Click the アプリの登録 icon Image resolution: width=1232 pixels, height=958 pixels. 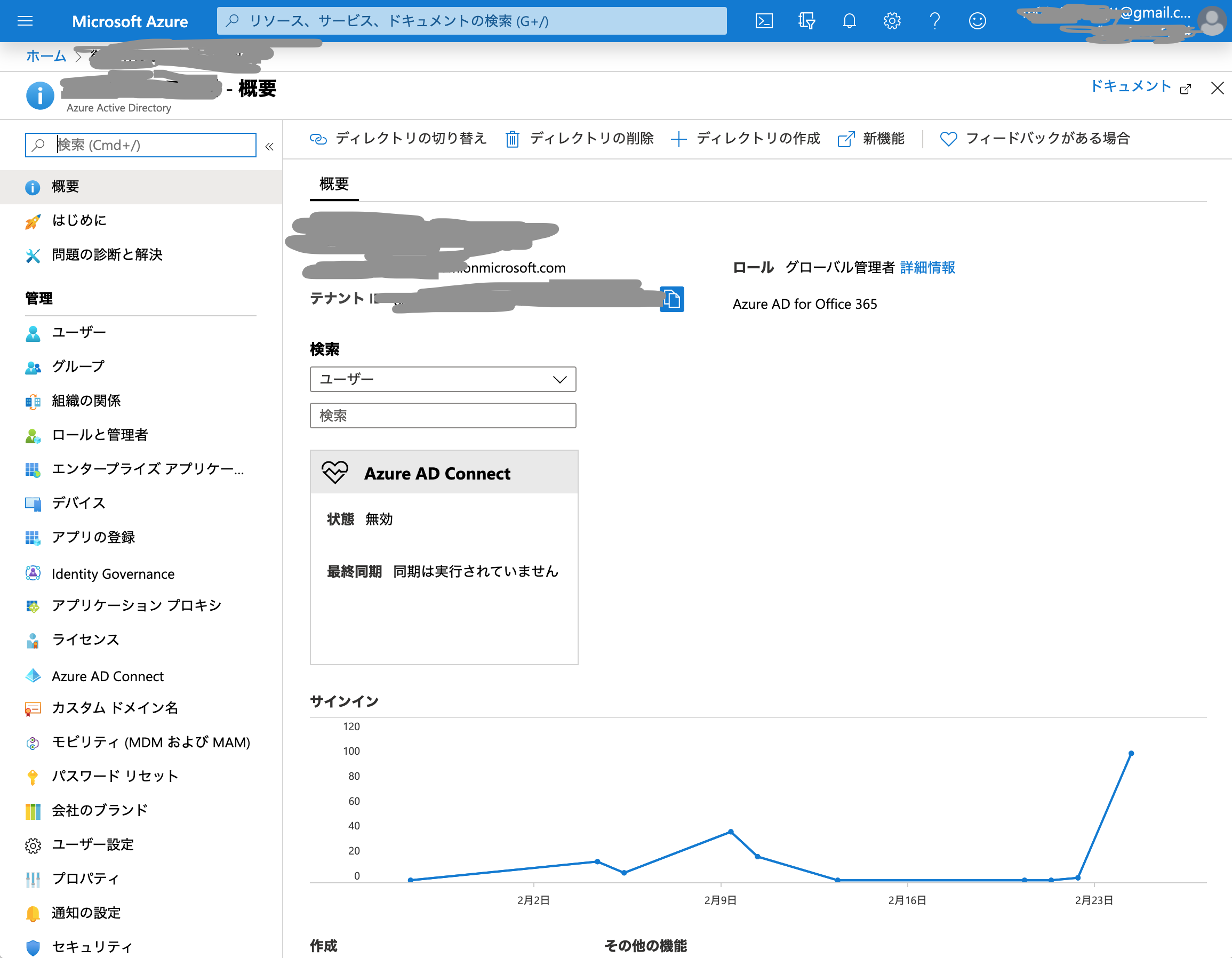coord(33,538)
